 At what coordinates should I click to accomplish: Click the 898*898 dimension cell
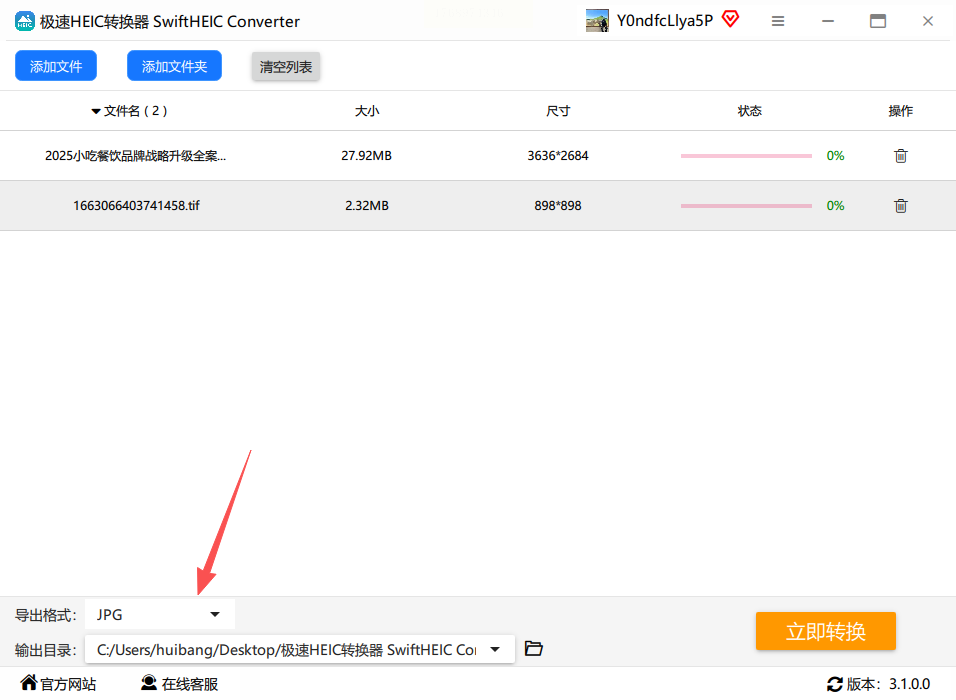[558, 206]
